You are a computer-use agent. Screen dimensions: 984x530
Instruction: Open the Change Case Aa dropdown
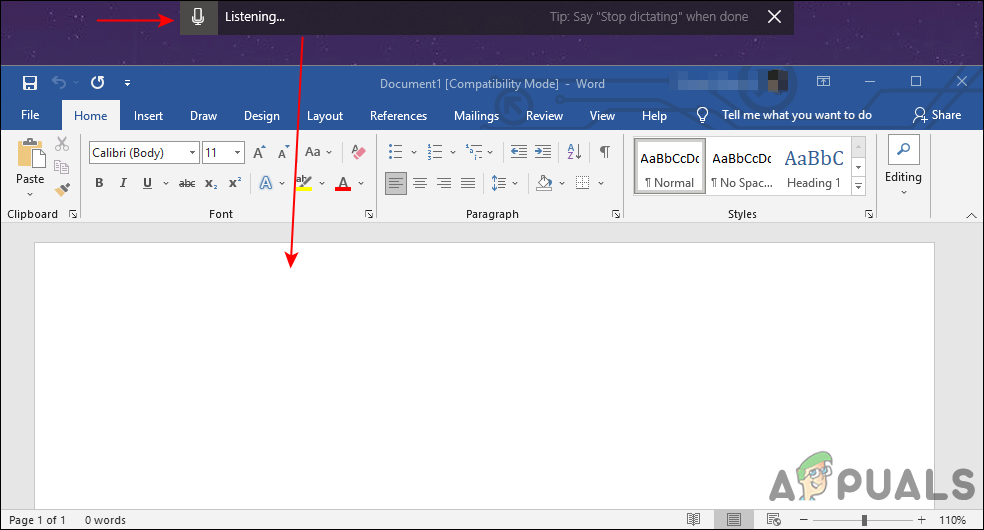[x=318, y=152]
